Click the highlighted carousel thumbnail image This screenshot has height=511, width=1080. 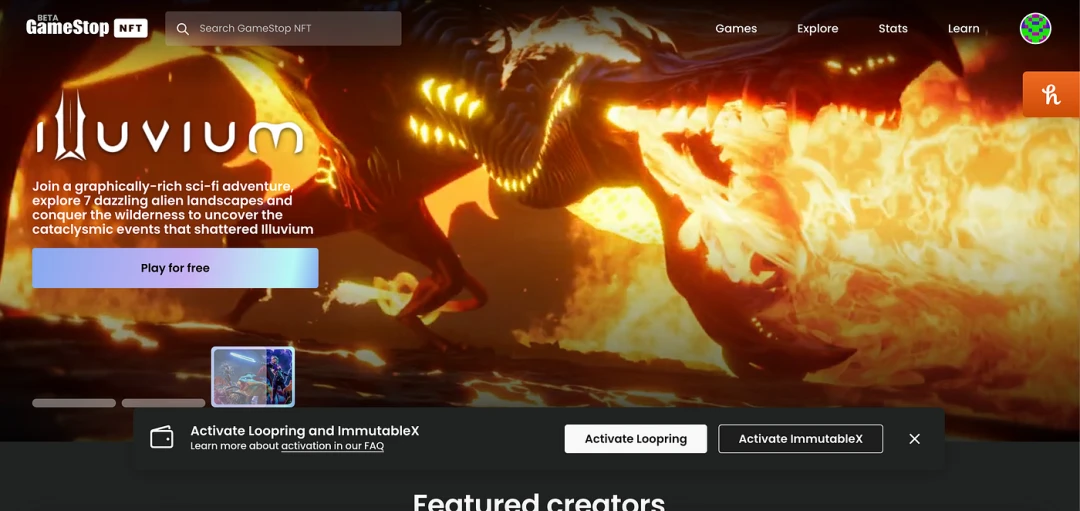(x=253, y=377)
